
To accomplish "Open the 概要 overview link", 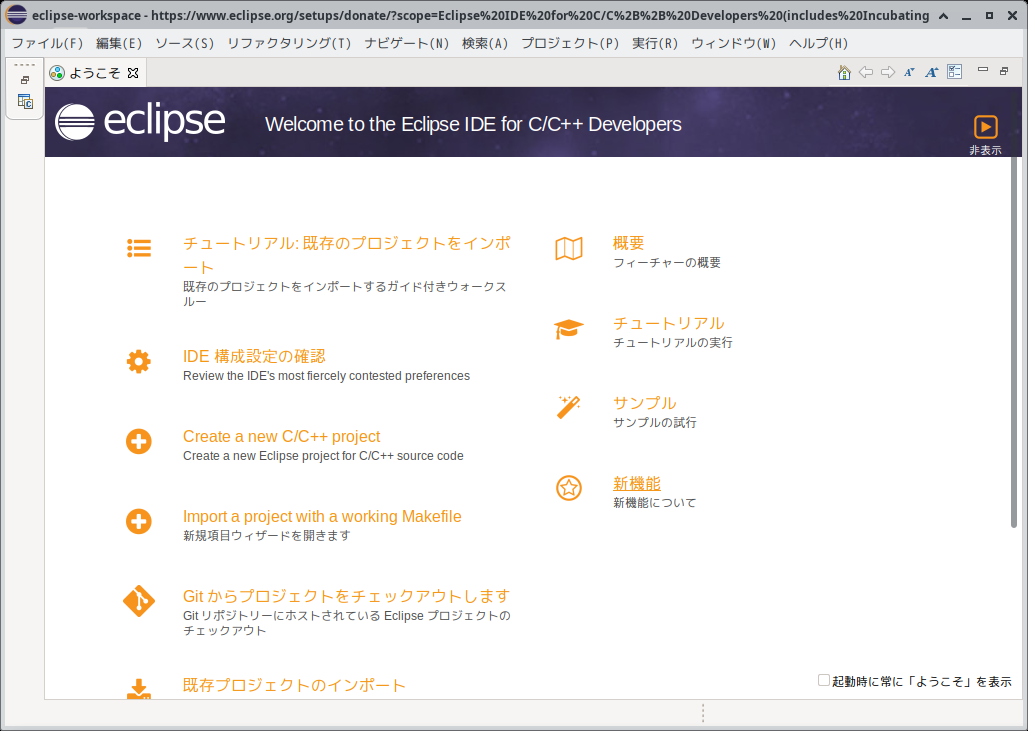I will pyautogui.click(x=628, y=243).
